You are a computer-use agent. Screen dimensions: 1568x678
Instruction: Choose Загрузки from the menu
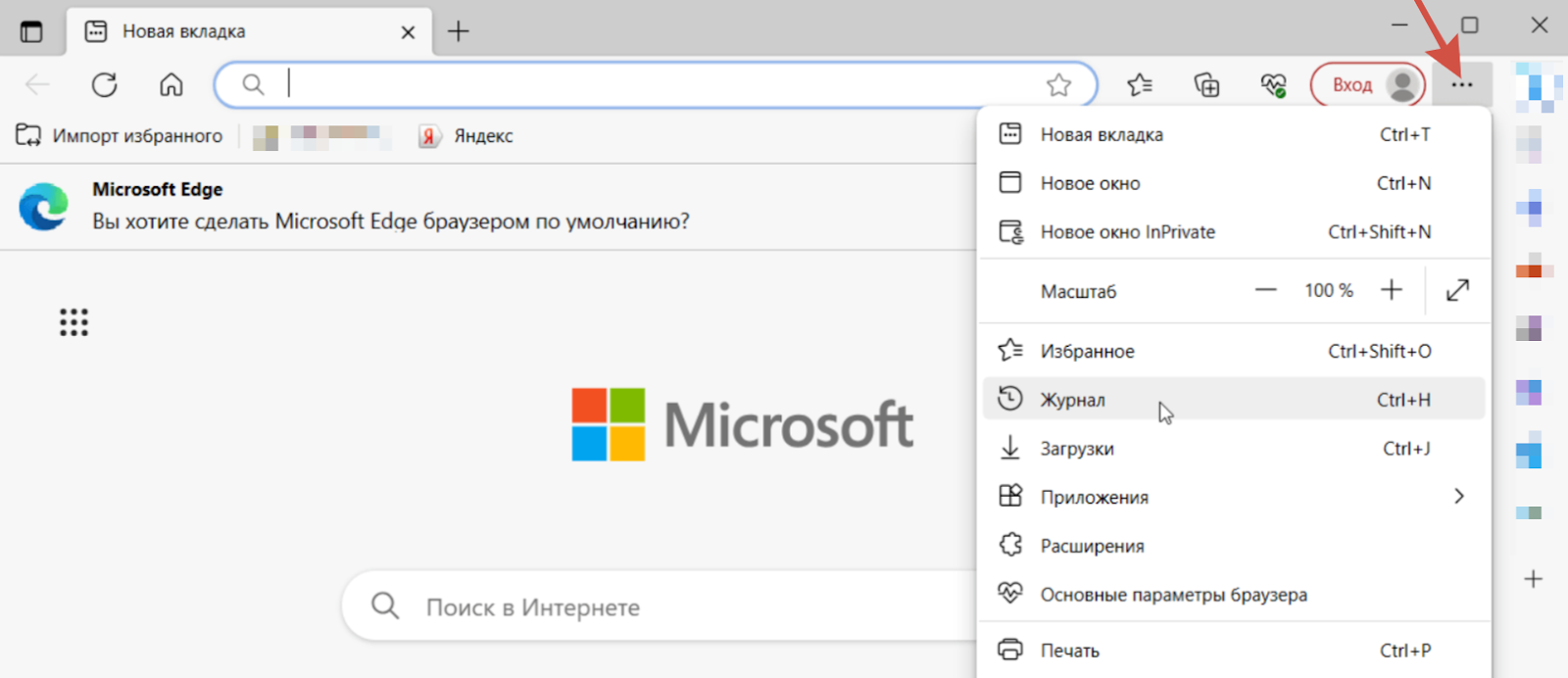pyautogui.click(x=1077, y=449)
